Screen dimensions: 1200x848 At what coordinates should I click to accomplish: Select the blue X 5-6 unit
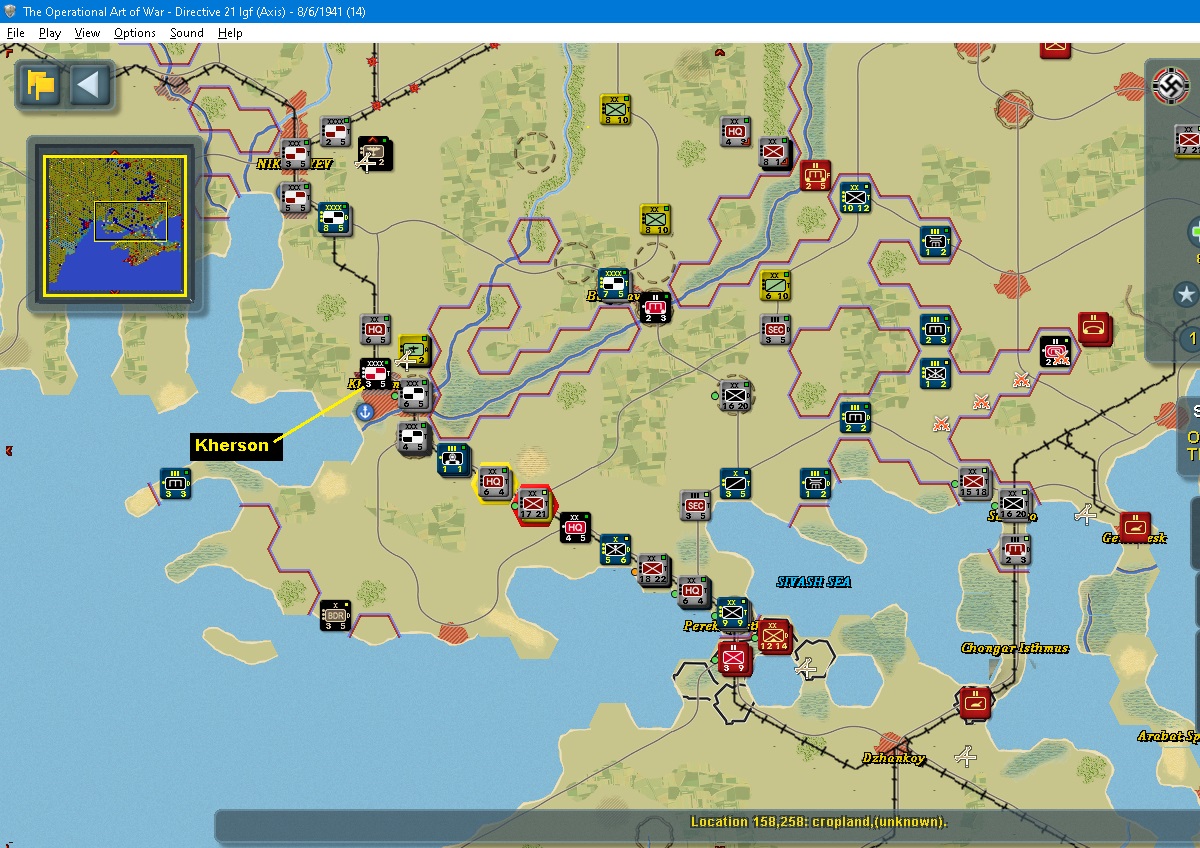point(615,549)
